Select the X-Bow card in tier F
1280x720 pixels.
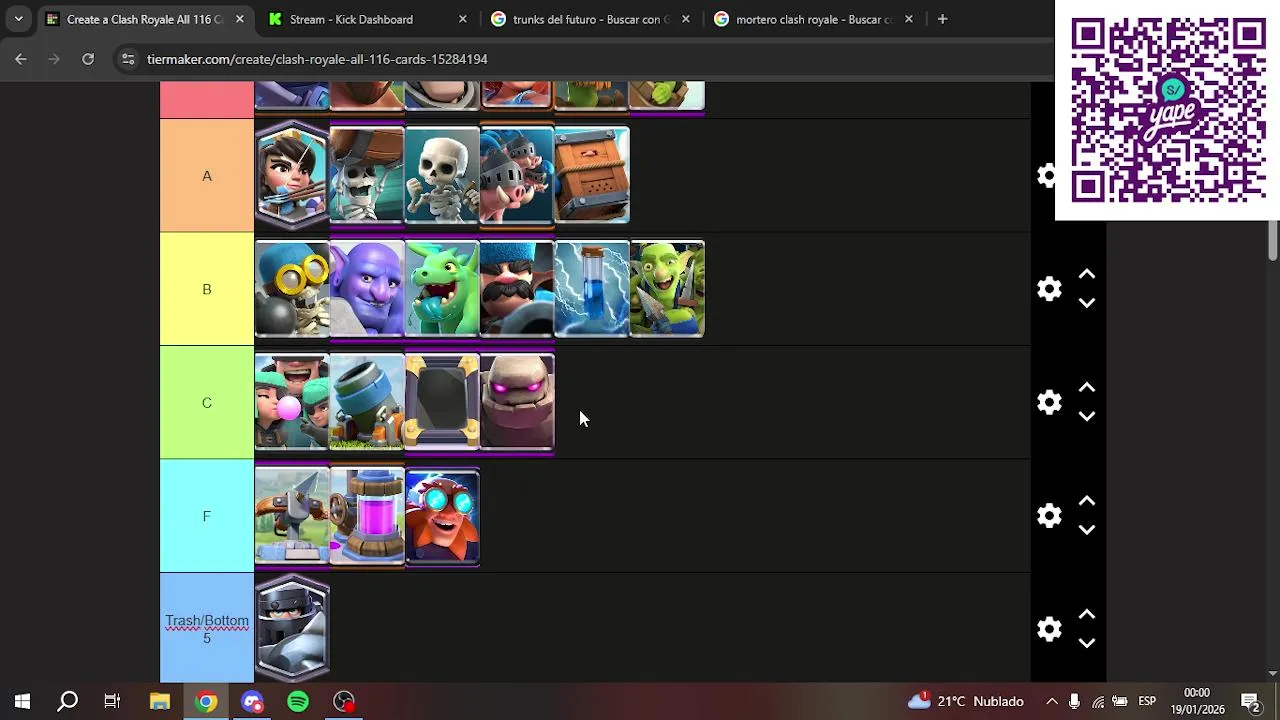(x=292, y=516)
